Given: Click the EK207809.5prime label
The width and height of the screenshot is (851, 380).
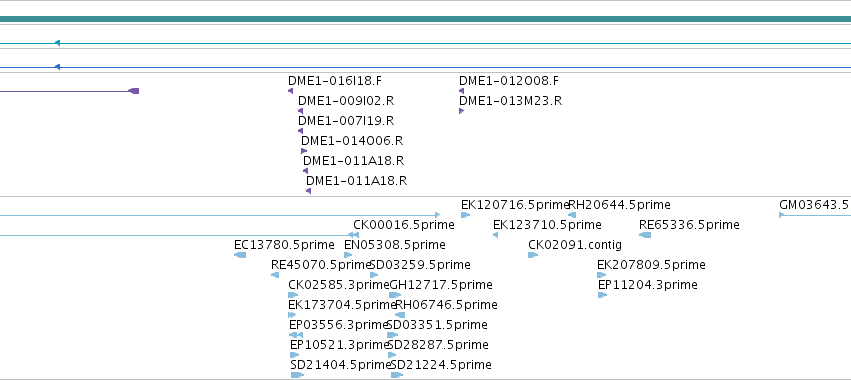Looking at the screenshot, I should 651,265.
